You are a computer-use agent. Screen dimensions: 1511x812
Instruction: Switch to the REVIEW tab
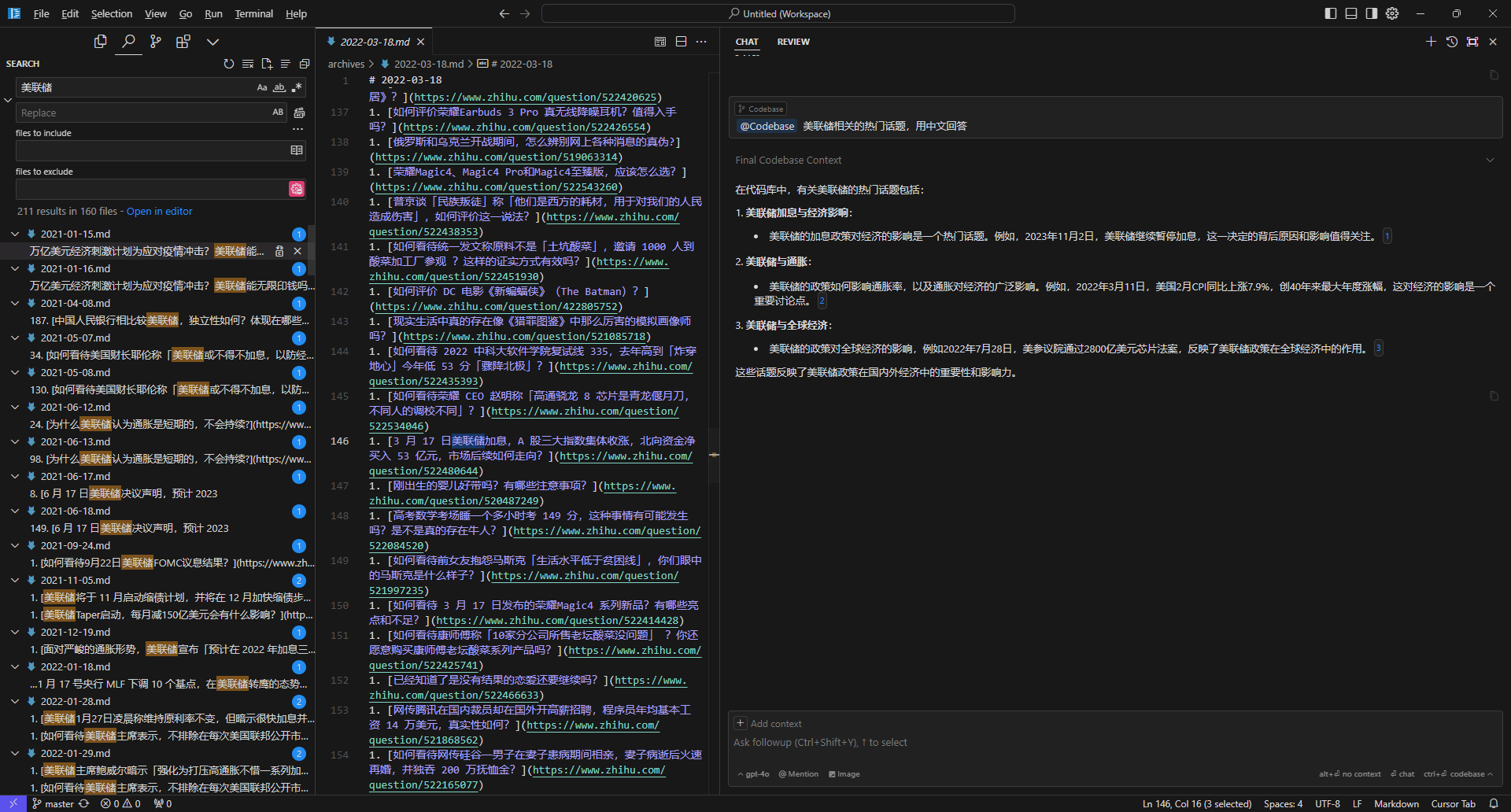pyautogui.click(x=792, y=42)
